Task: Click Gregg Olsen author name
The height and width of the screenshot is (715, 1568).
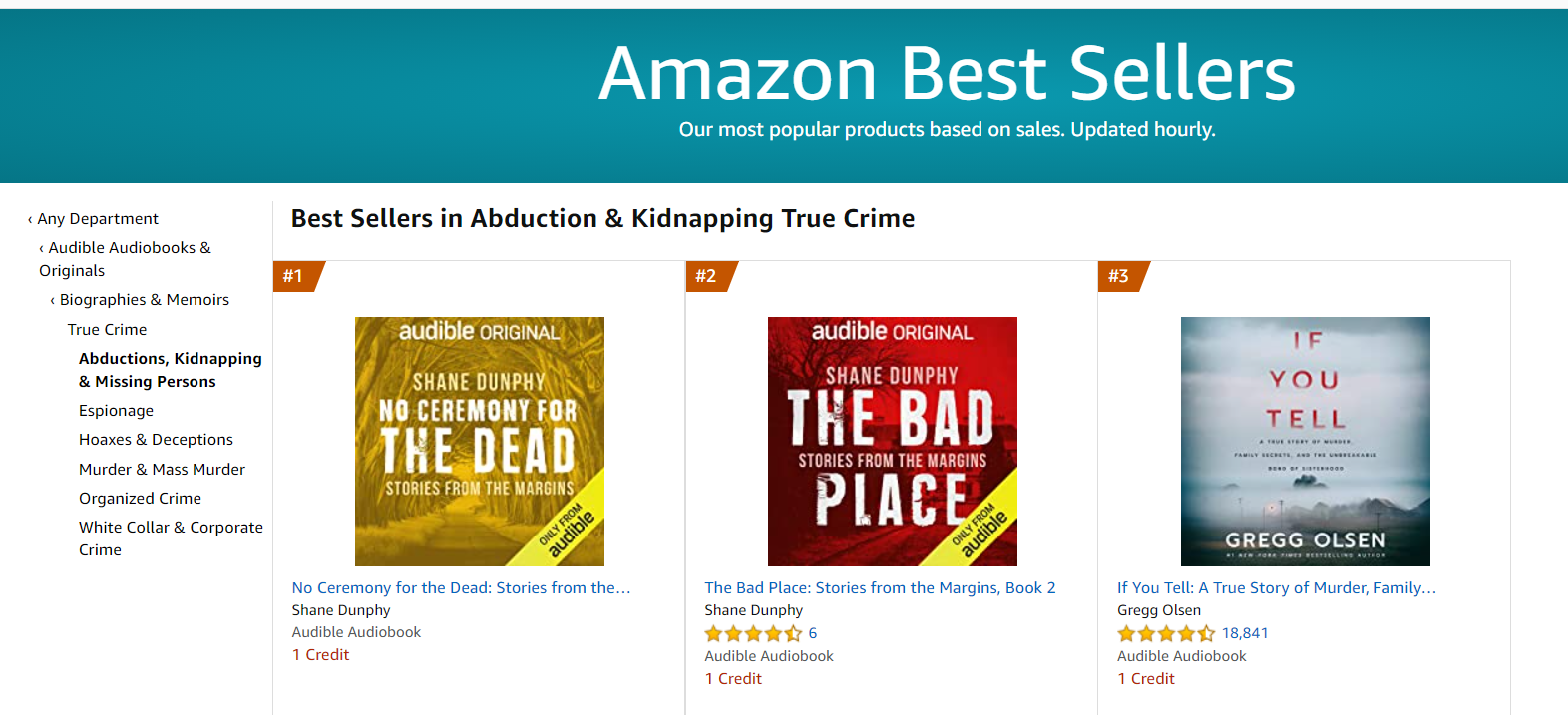Action: coord(1158,610)
